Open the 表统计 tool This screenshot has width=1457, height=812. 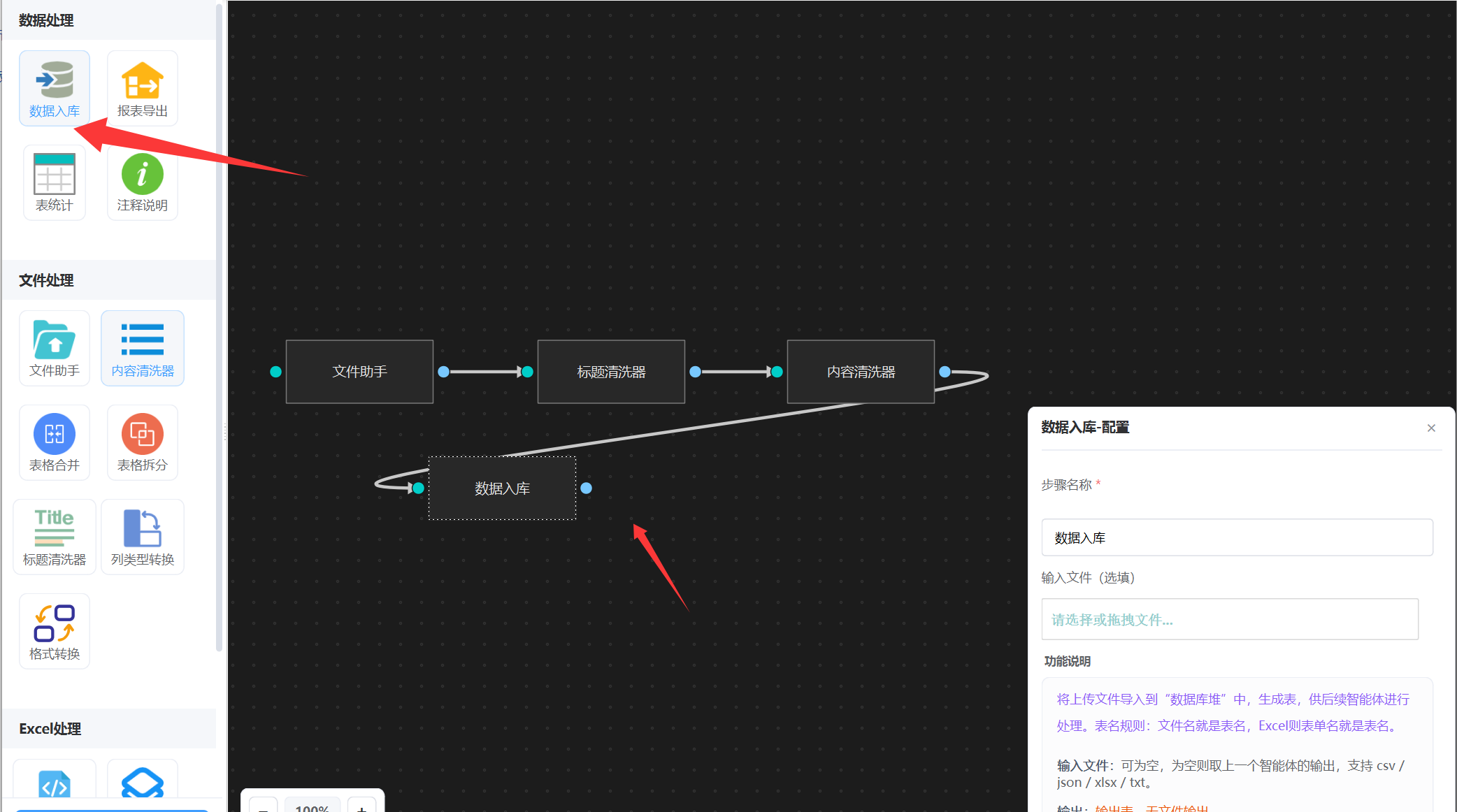pos(55,182)
